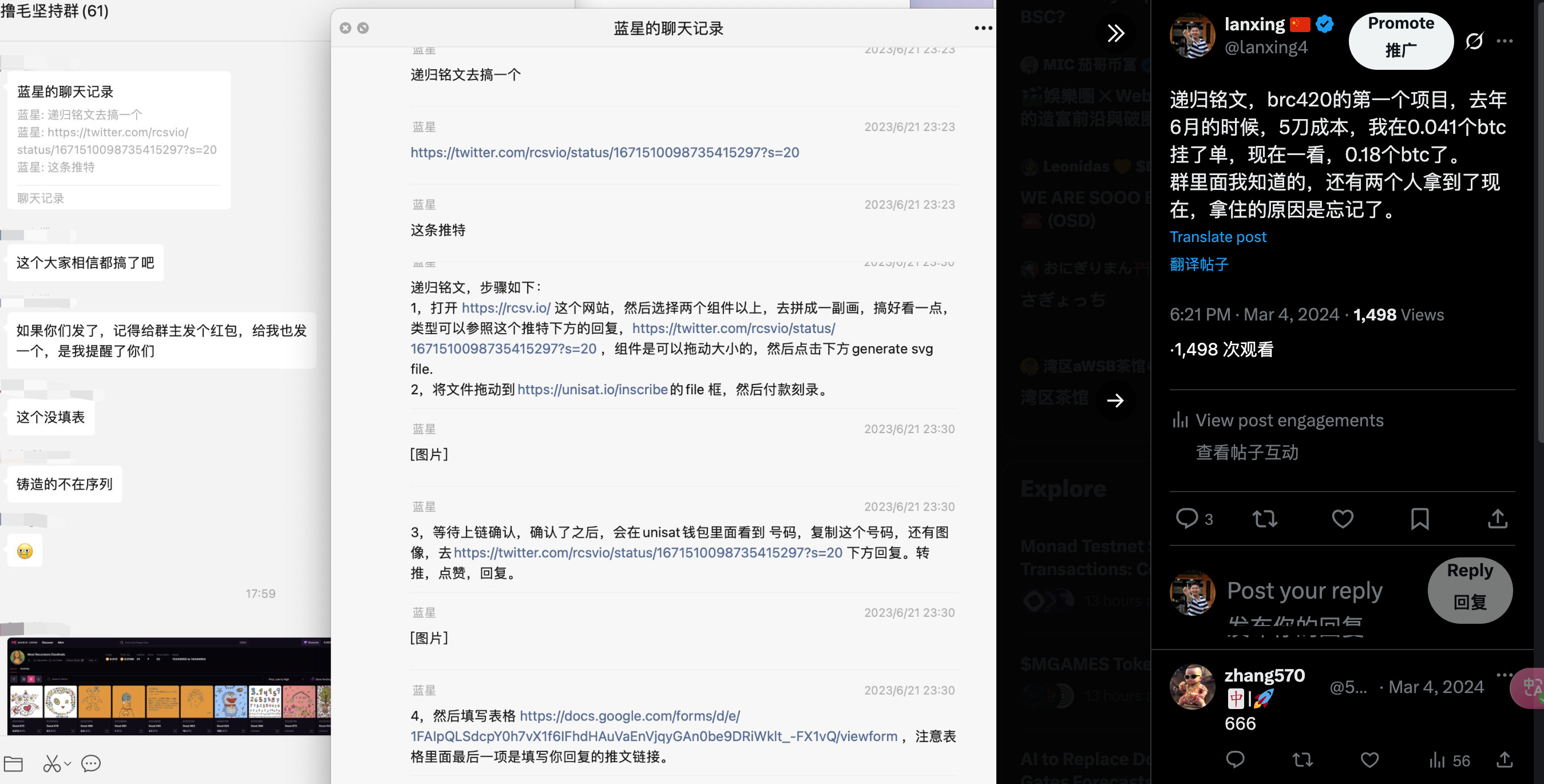This screenshot has height=784, width=1544.
Task: Click the double-chevron expand icon beside the sidebar
Action: [1115, 33]
